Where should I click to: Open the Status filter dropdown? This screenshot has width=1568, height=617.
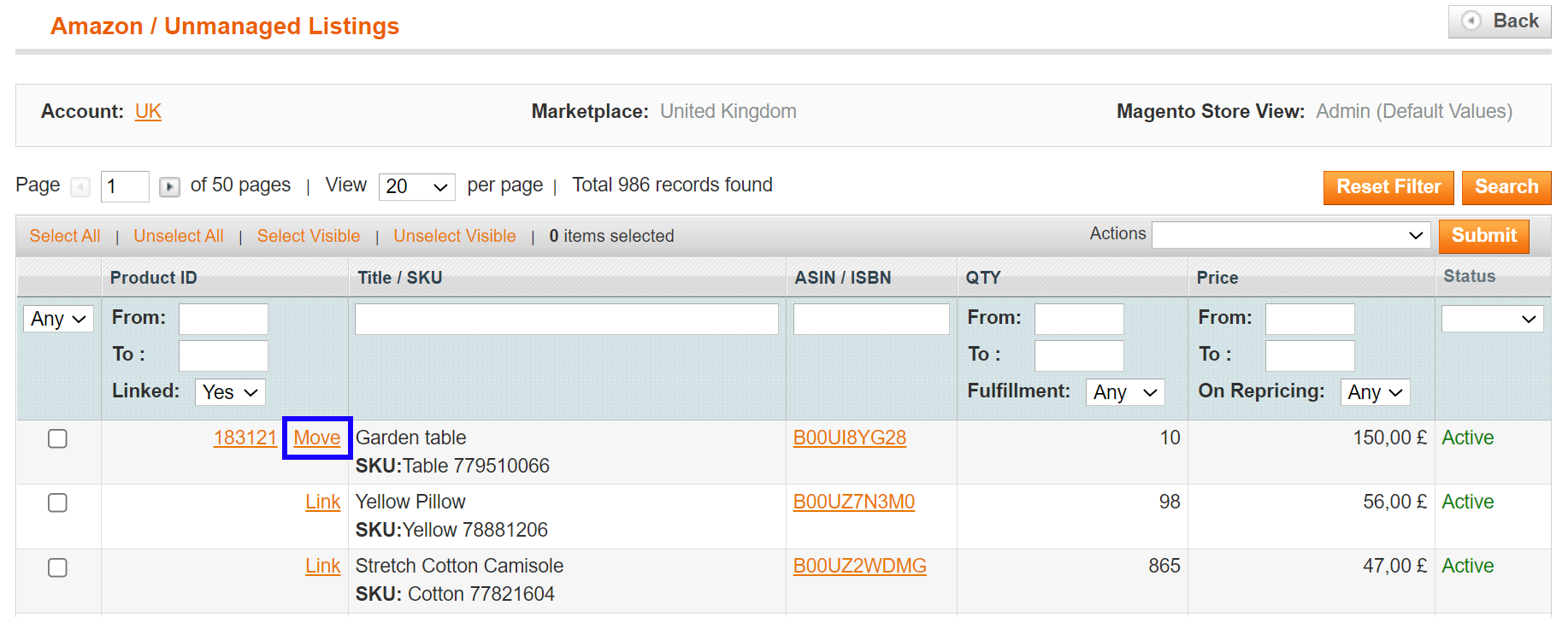pos(1493,319)
